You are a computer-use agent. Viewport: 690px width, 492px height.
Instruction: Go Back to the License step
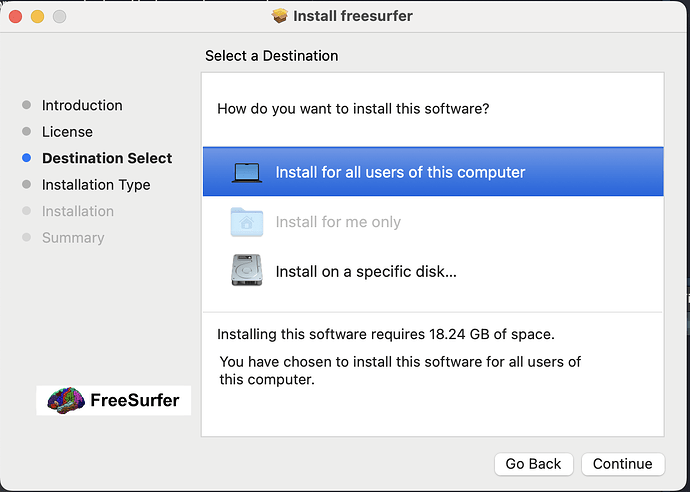[533, 464]
